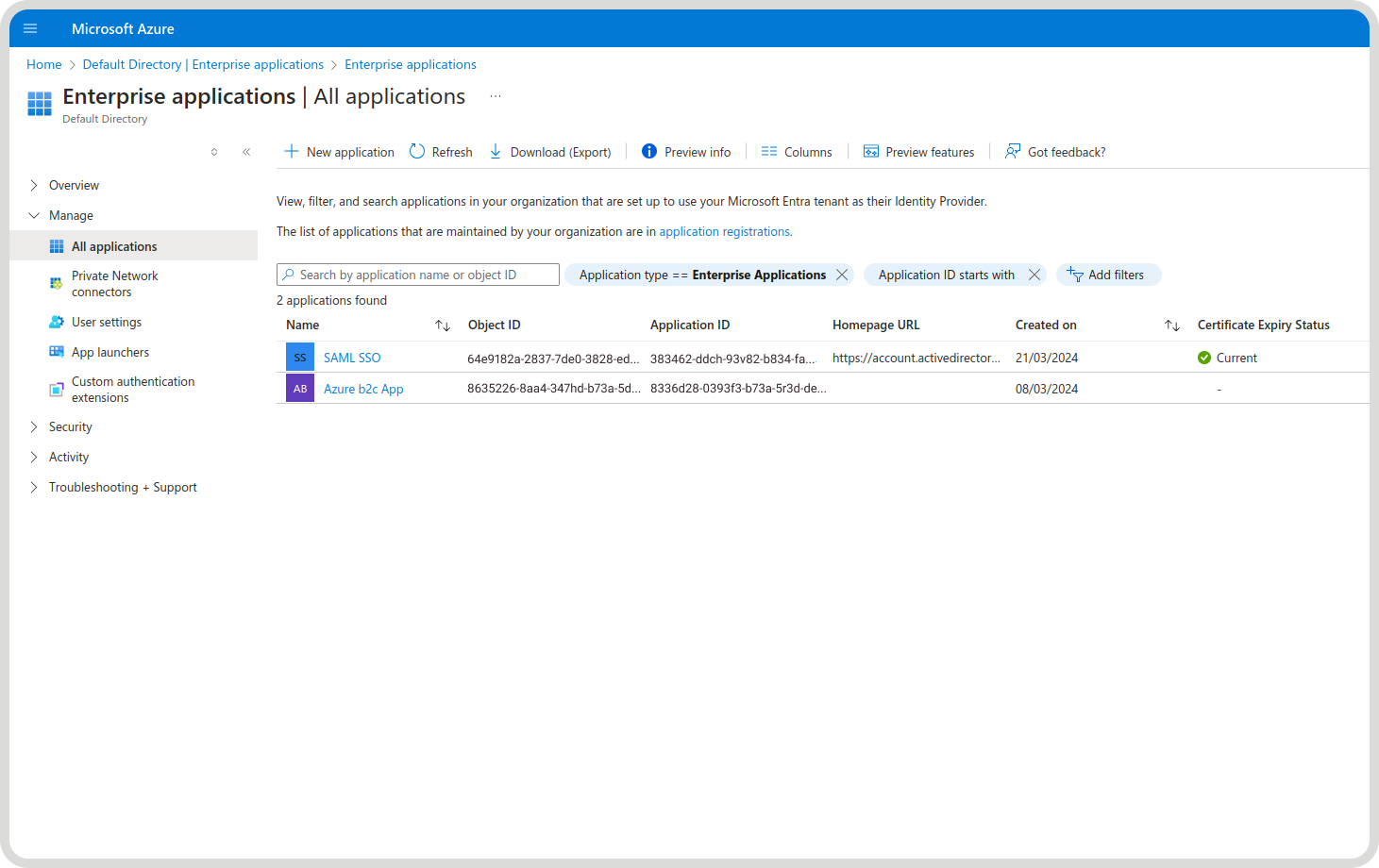Click the Download export arrow icon

click(x=496, y=151)
